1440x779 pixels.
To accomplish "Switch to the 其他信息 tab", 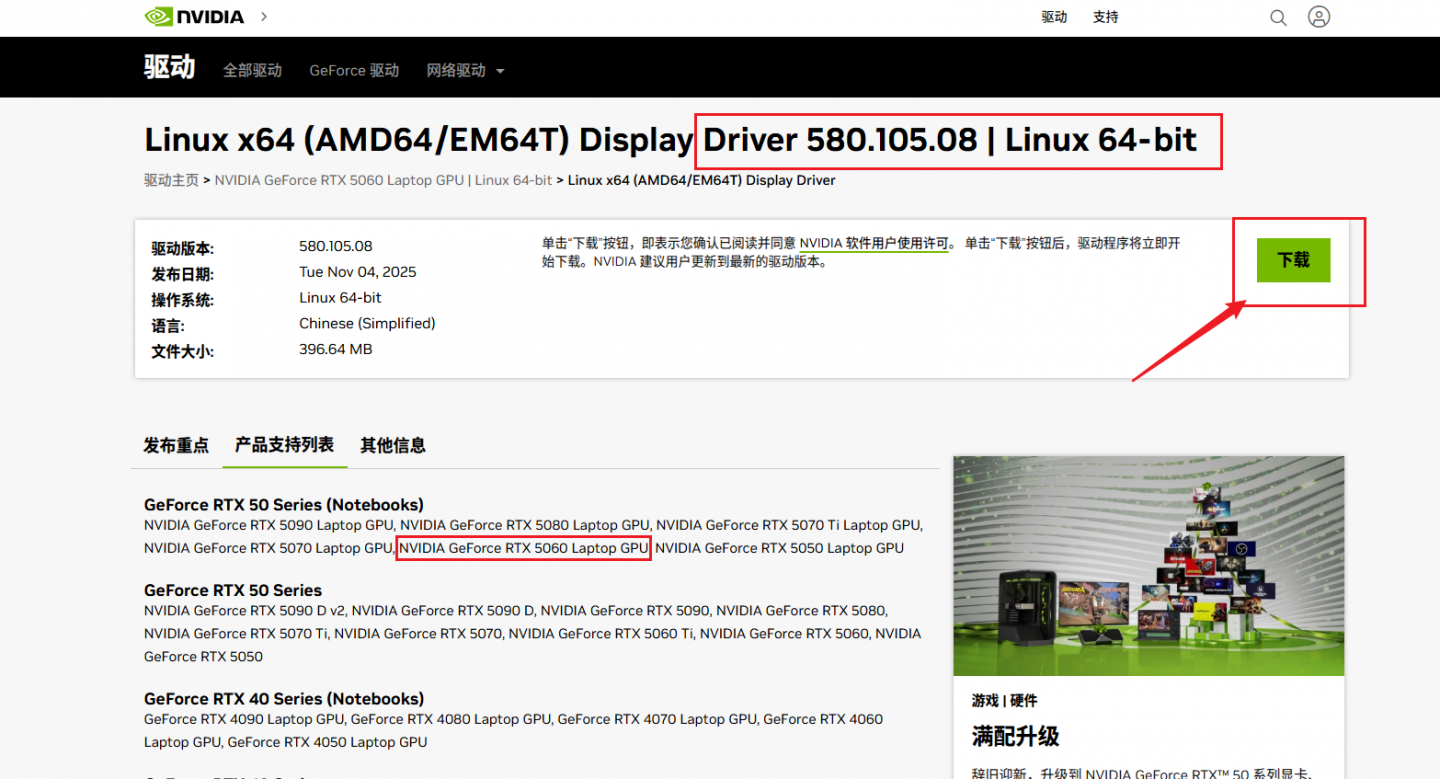I will pos(393,445).
